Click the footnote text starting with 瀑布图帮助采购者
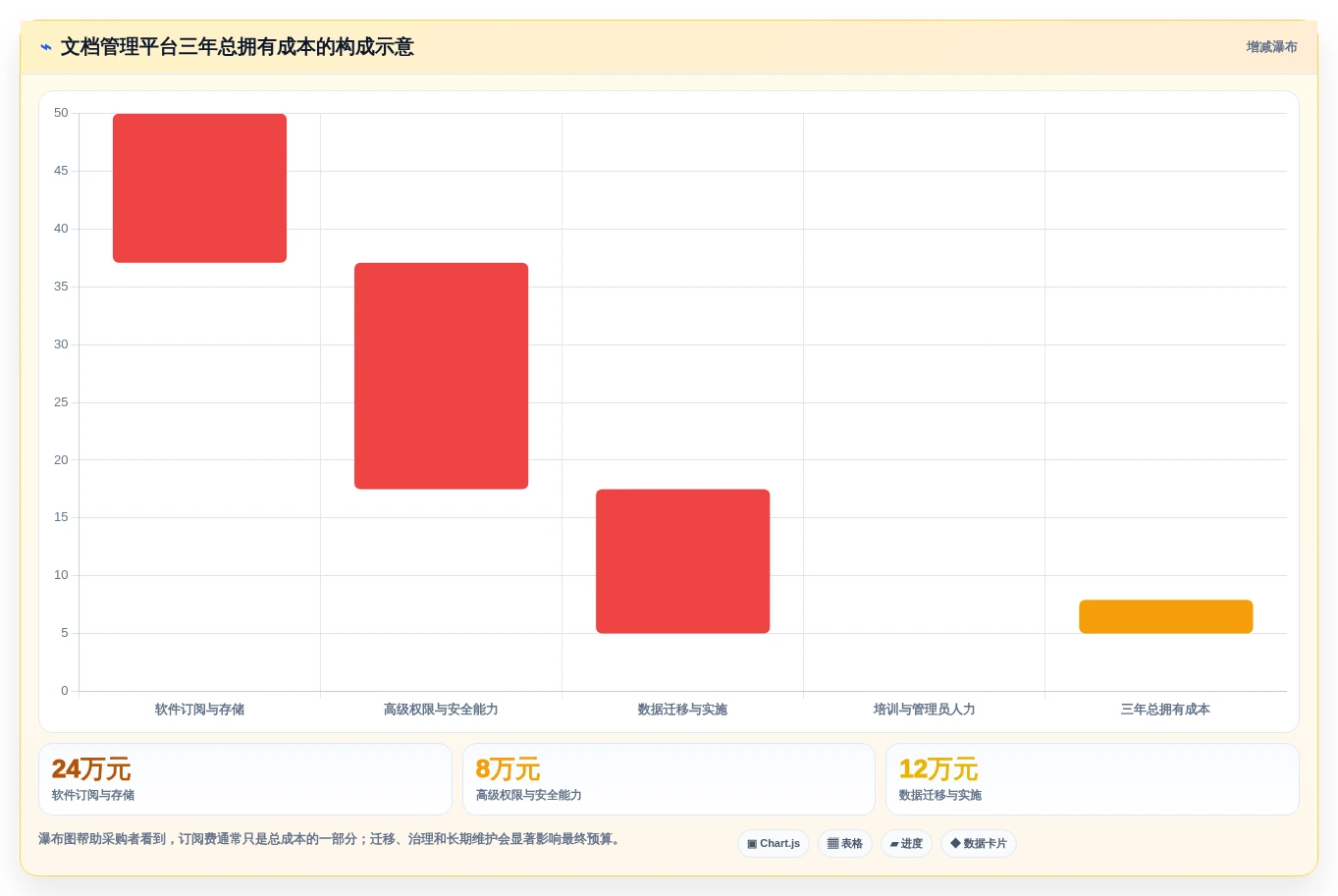The image size is (1338, 896). pos(332,839)
